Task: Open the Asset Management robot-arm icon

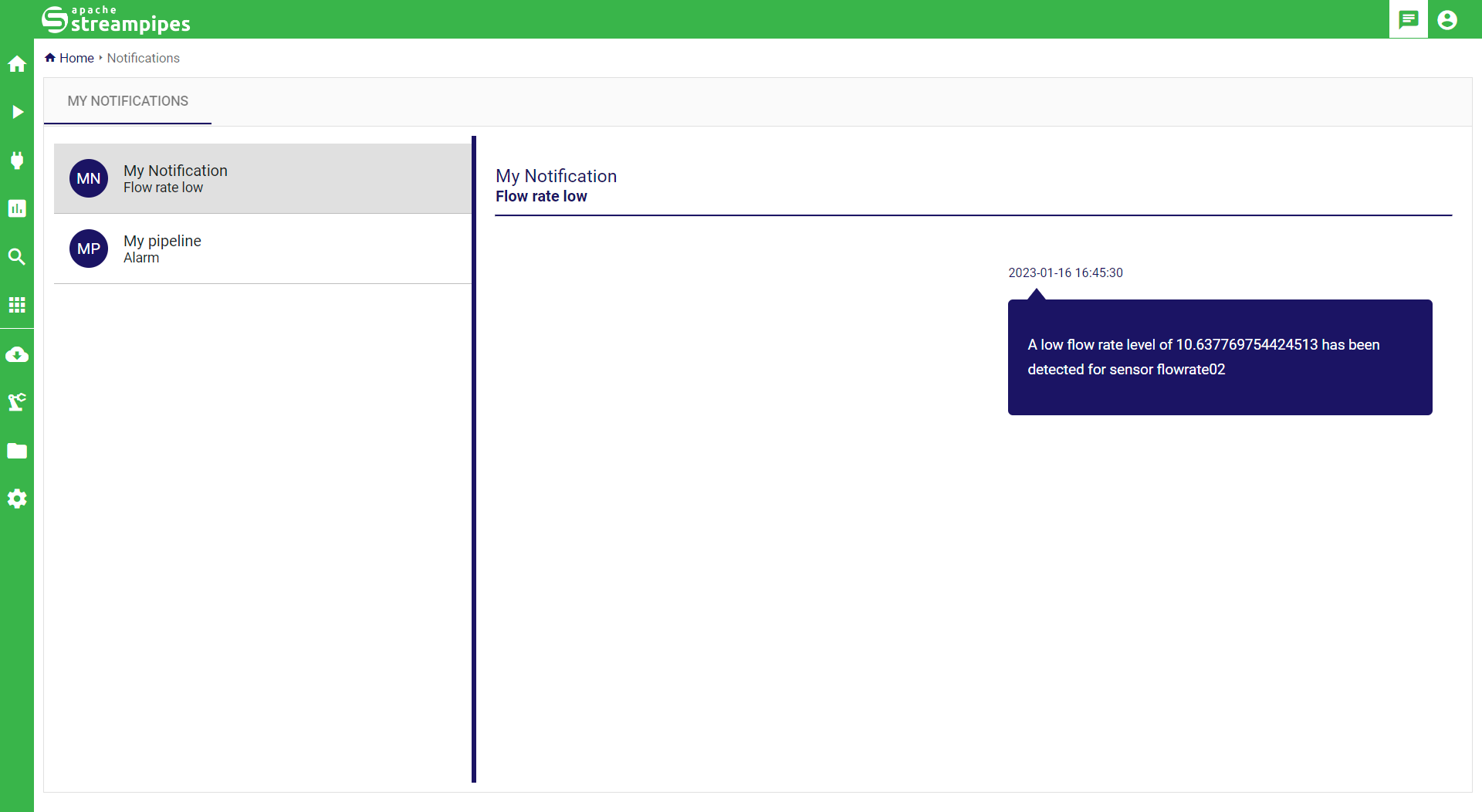Action: [x=17, y=402]
